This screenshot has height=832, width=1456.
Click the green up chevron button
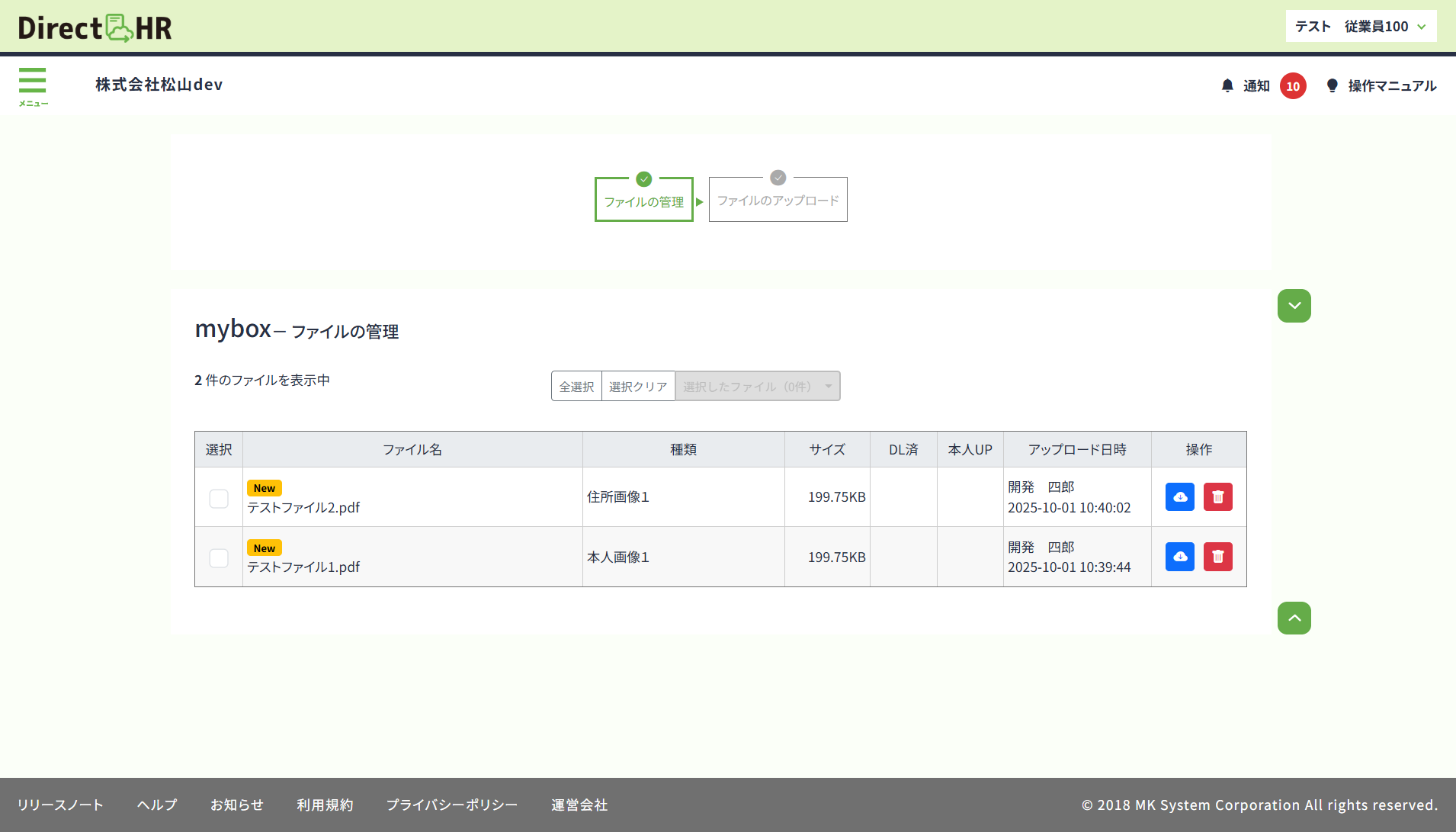click(1294, 618)
